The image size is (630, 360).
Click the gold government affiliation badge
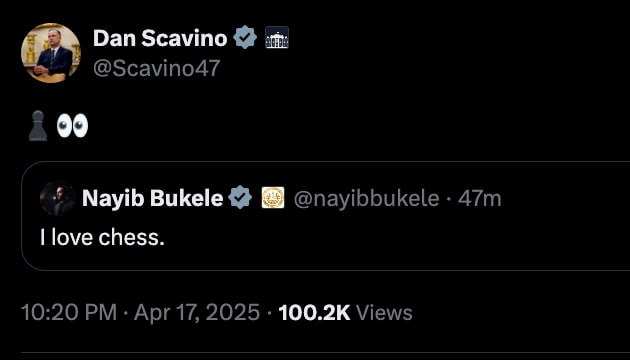[273, 198]
